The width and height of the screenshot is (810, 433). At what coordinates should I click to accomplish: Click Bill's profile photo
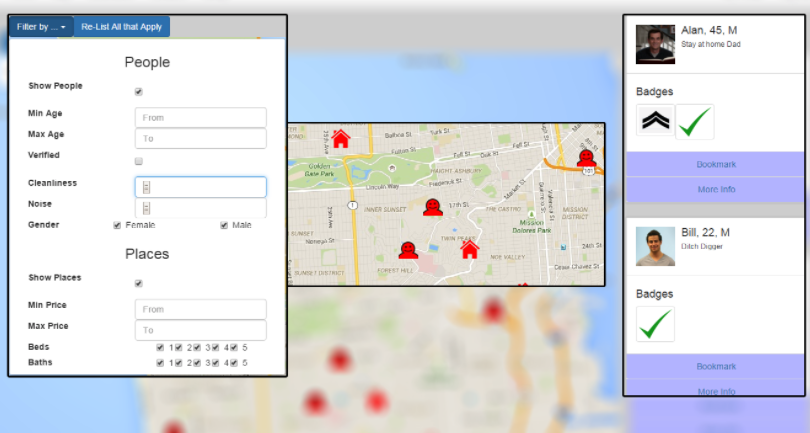(655, 246)
